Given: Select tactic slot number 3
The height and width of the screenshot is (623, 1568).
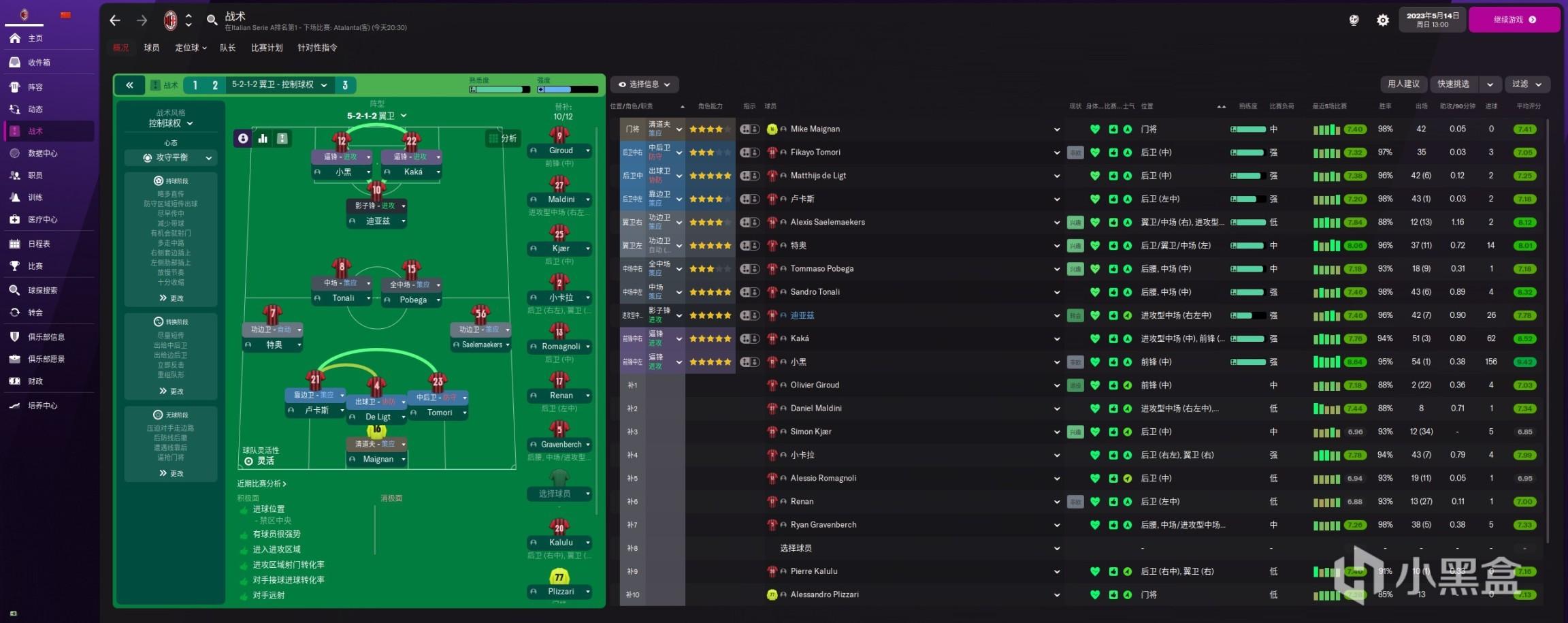Looking at the screenshot, I should coord(345,85).
